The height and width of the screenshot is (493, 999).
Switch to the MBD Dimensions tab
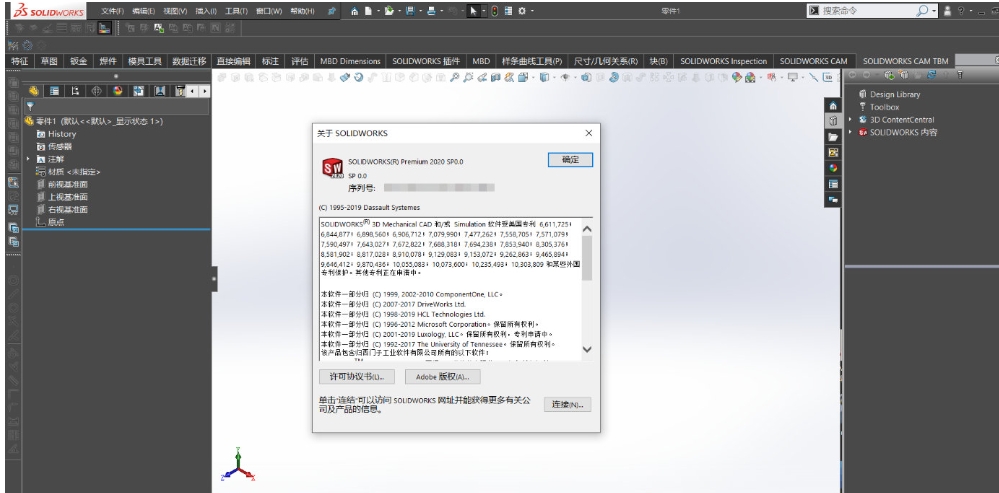tap(350, 61)
